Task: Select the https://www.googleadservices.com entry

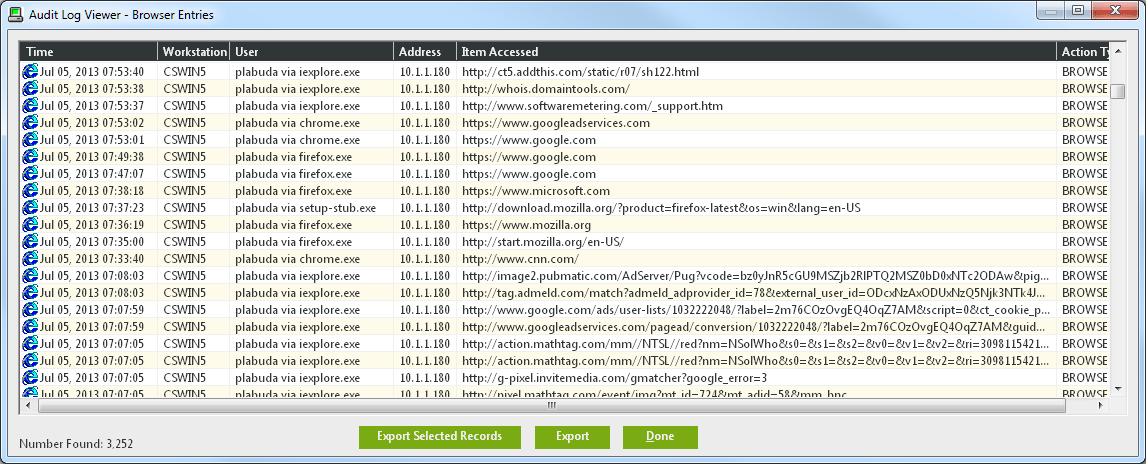Action: (556, 123)
